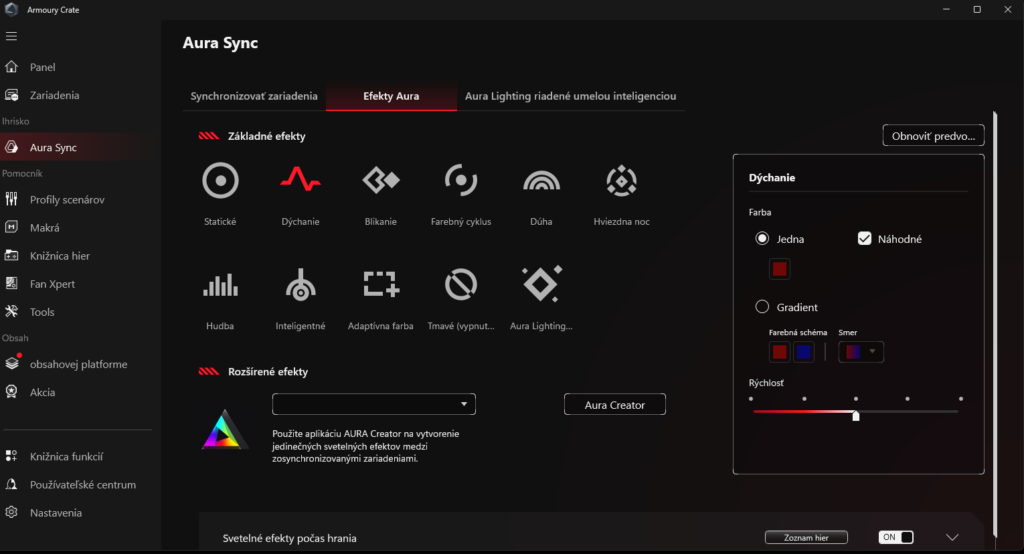Screen dimensions: 1024x554
Task: Uncheck the Náhodné random checkbox
Action: (864, 238)
